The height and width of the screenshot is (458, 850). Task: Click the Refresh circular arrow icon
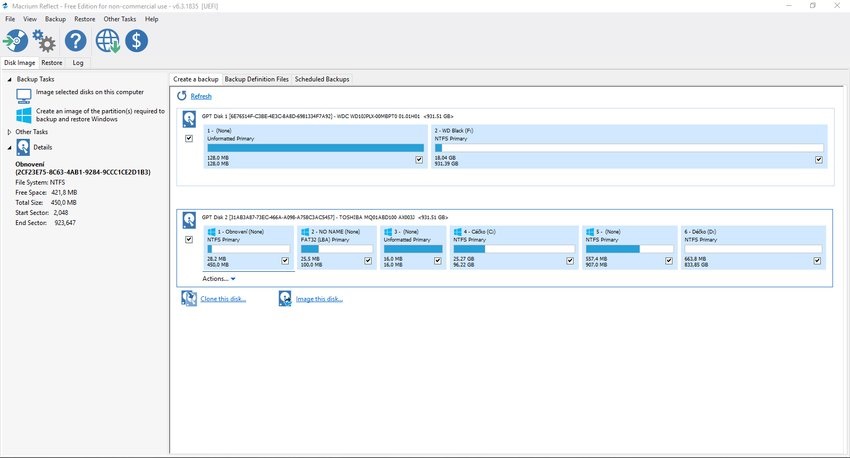(x=182, y=96)
